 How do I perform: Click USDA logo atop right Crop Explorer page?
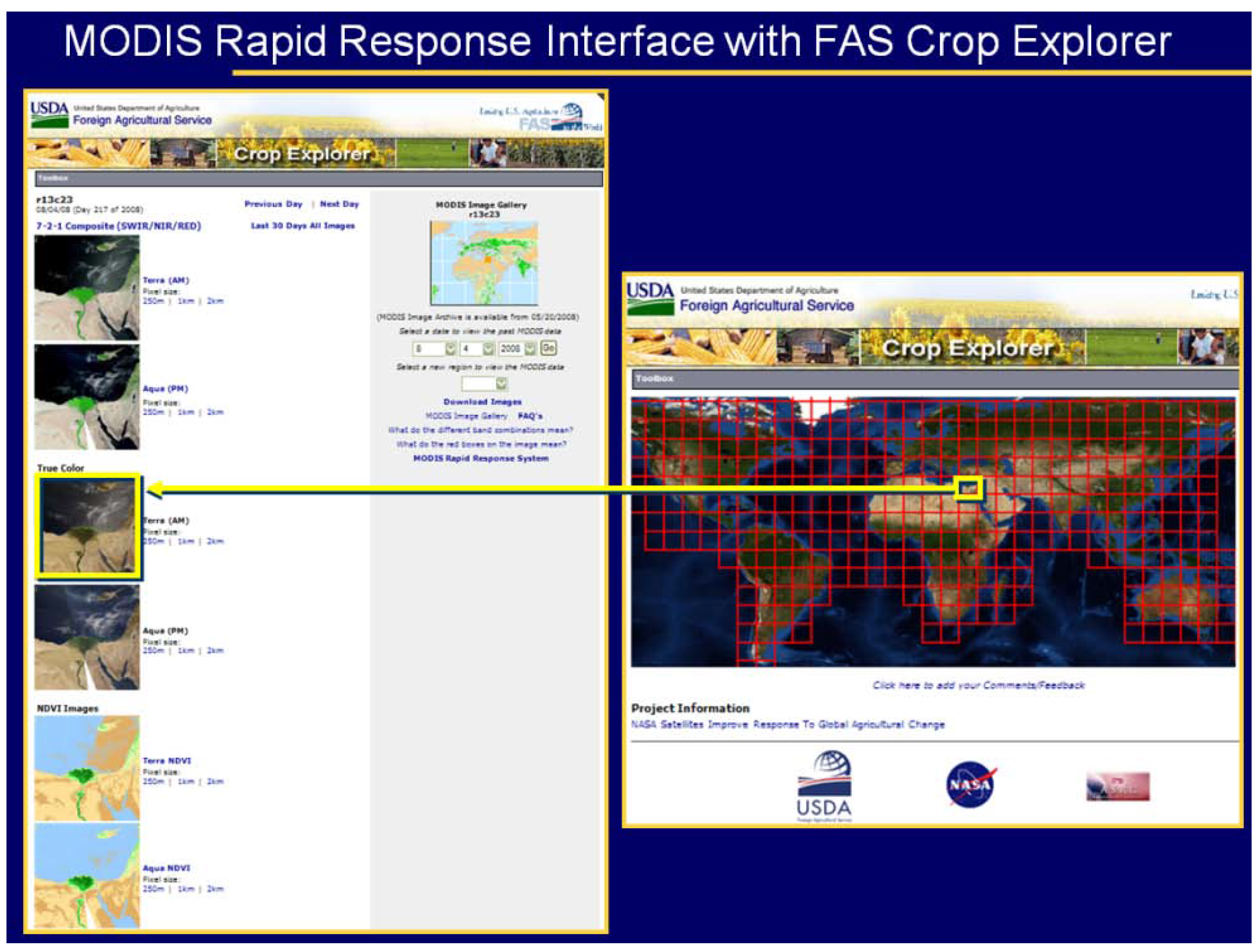(x=650, y=299)
